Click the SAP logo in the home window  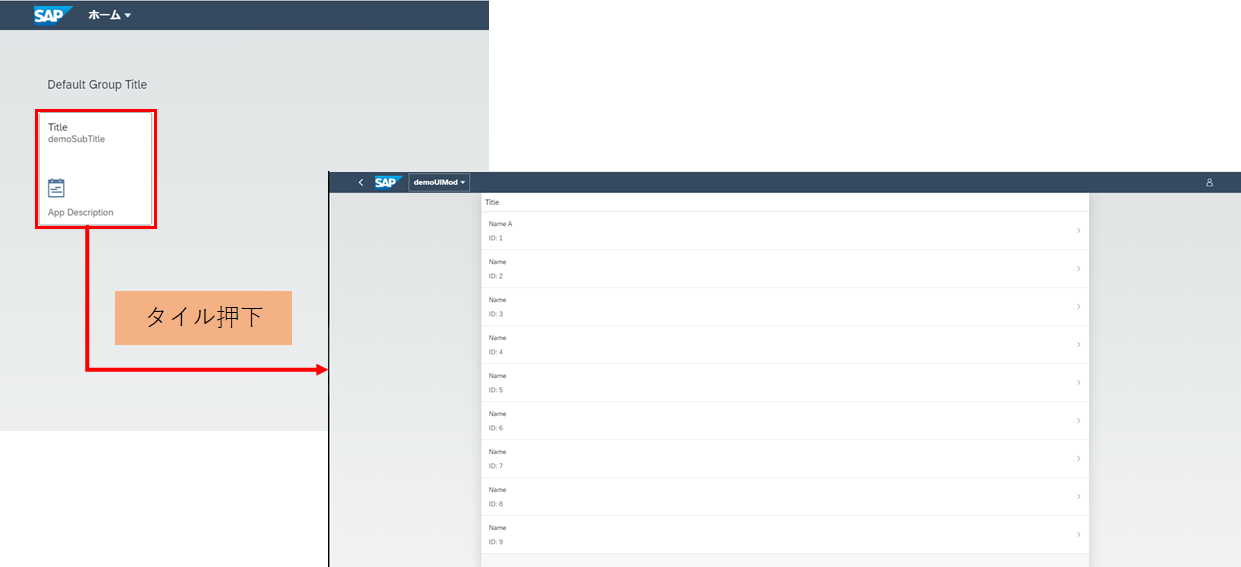[53, 15]
